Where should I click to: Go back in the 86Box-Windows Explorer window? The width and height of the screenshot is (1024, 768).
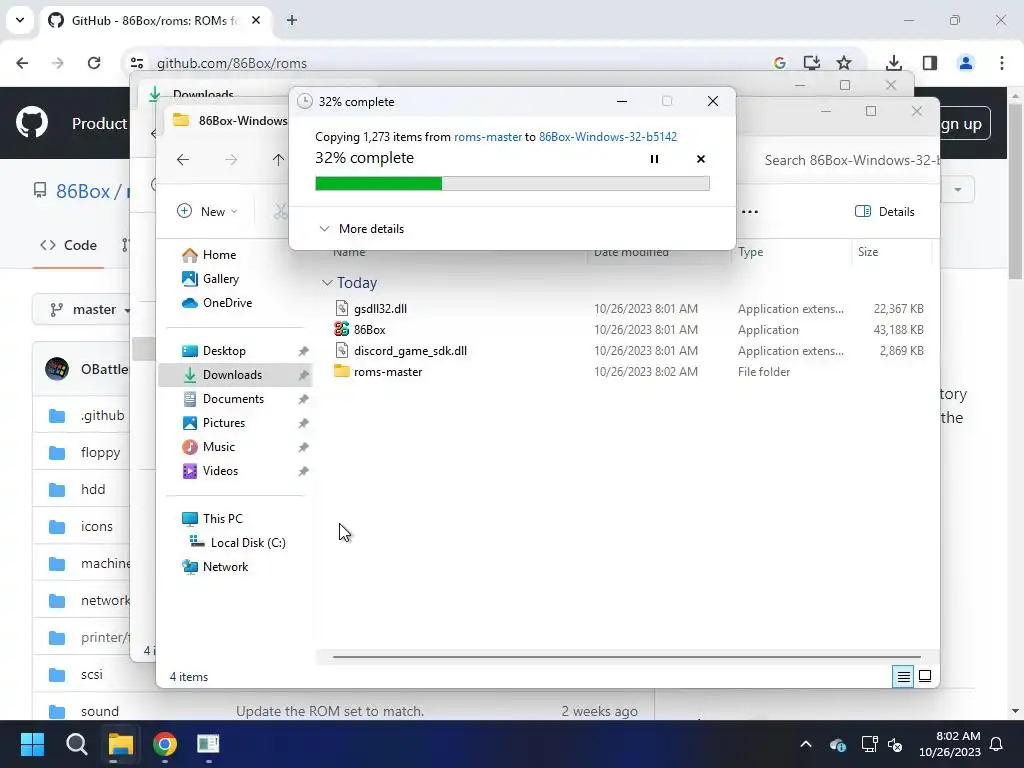click(183, 159)
